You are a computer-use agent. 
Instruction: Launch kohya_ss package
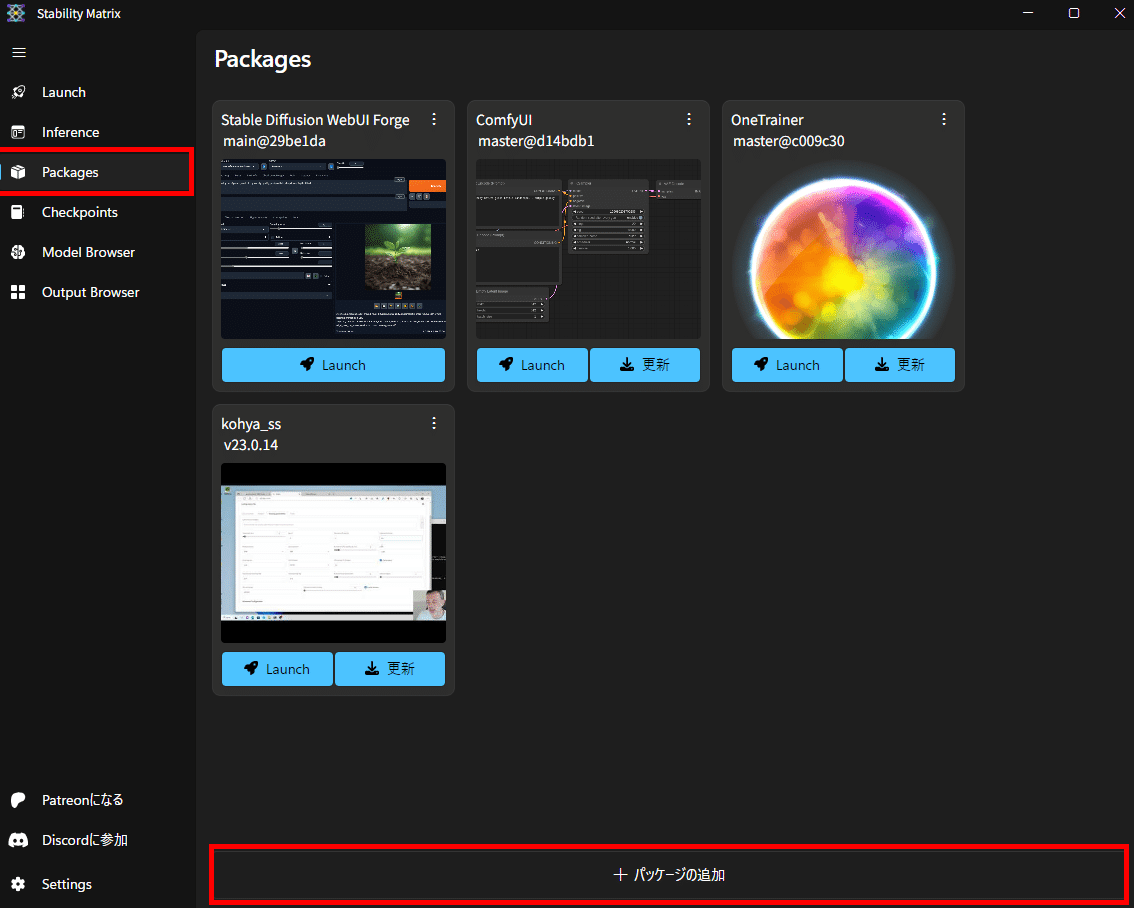click(x=277, y=669)
